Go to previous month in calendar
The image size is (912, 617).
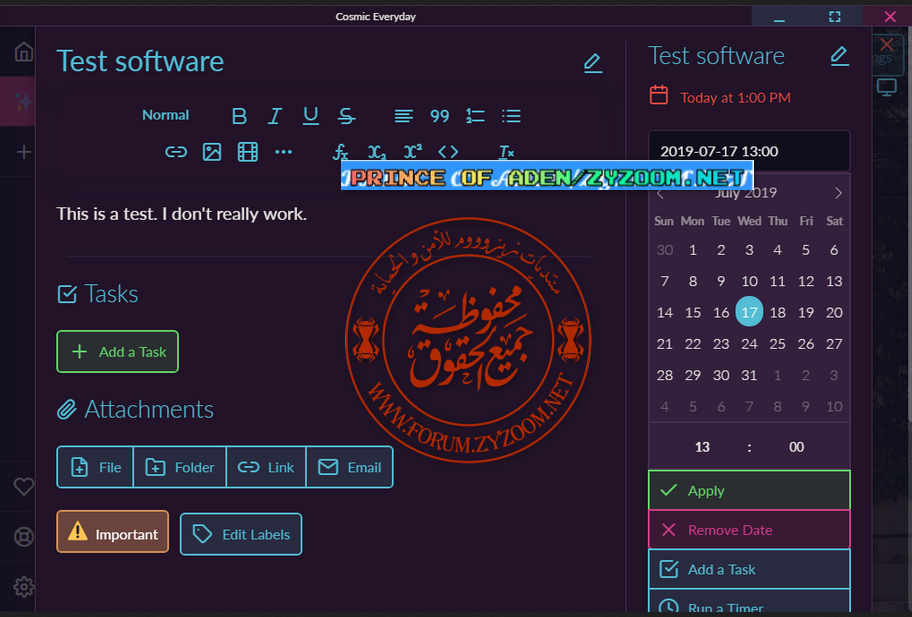point(660,194)
